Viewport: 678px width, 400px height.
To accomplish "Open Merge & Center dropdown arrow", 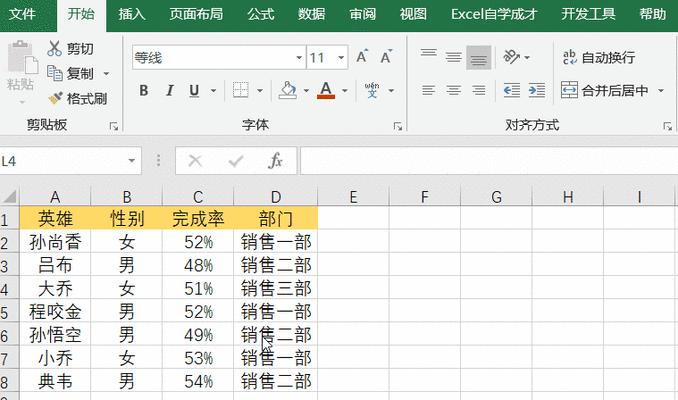I will coord(661,90).
